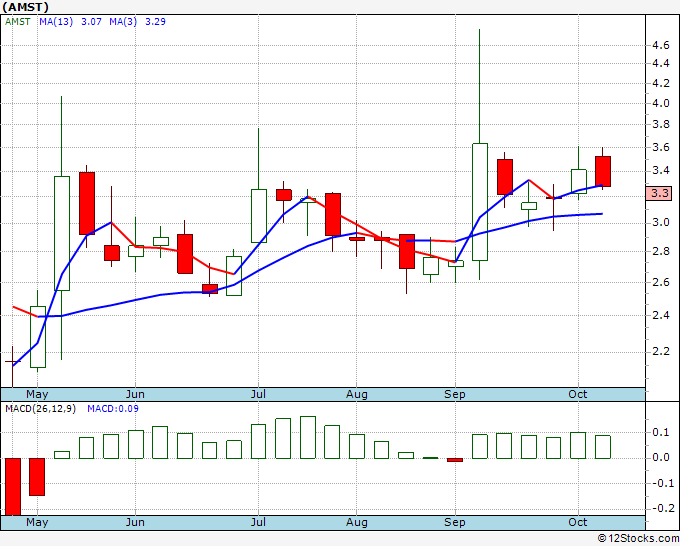Viewport: 680px width, 546px height.
Task: Click the 2.4 price axis label
Action: pyautogui.click(x=660, y=315)
